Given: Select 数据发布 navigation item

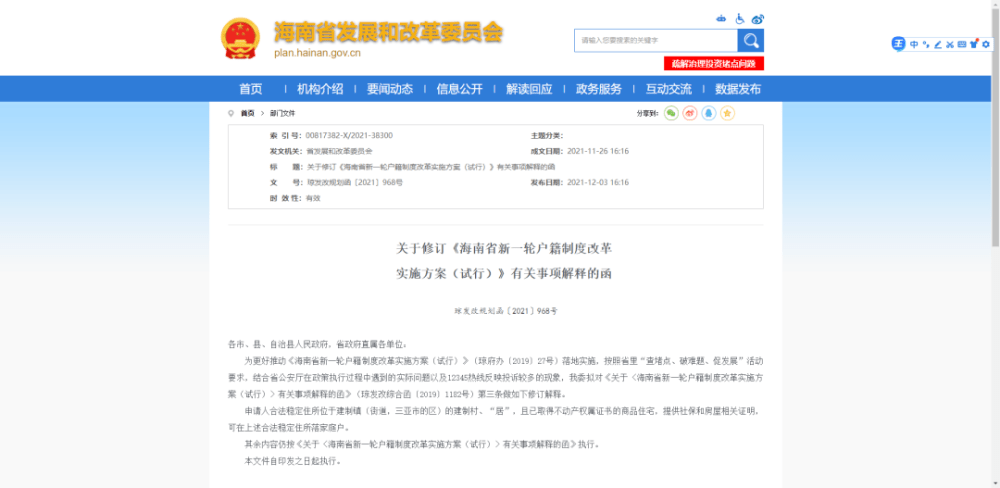Looking at the screenshot, I should [x=738, y=89].
